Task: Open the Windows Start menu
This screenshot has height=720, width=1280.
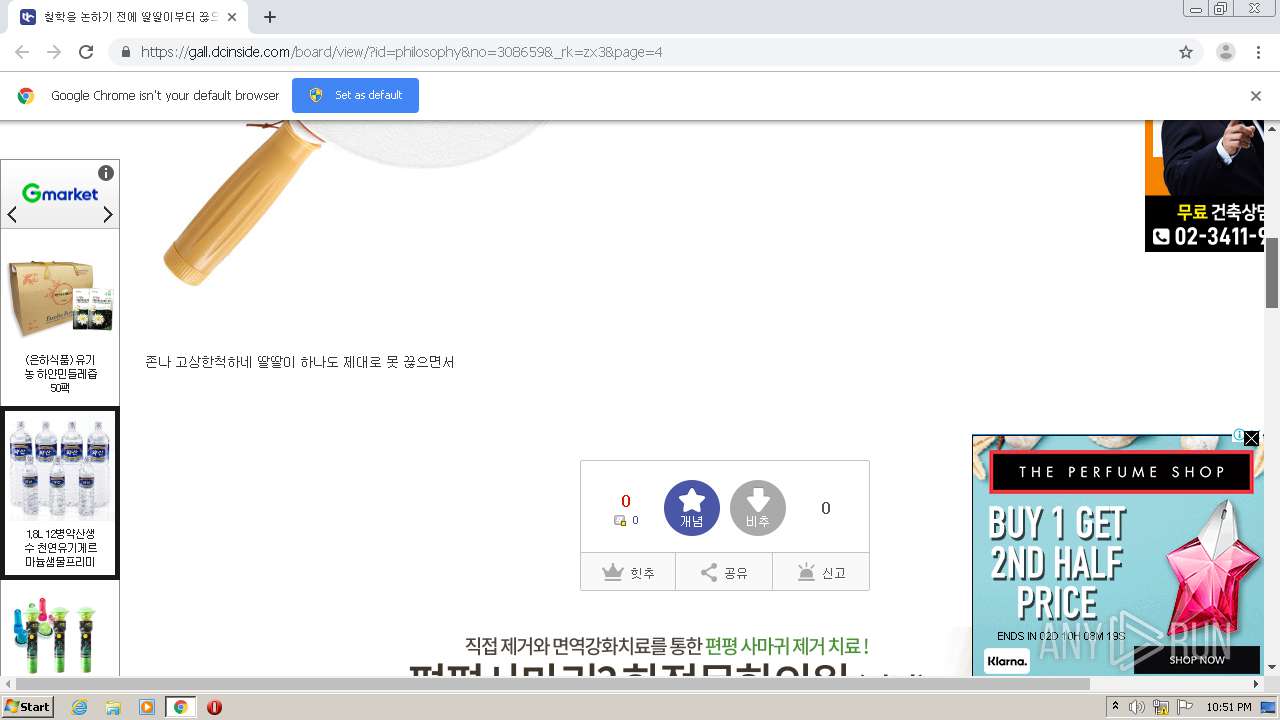Action: [x=28, y=706]
